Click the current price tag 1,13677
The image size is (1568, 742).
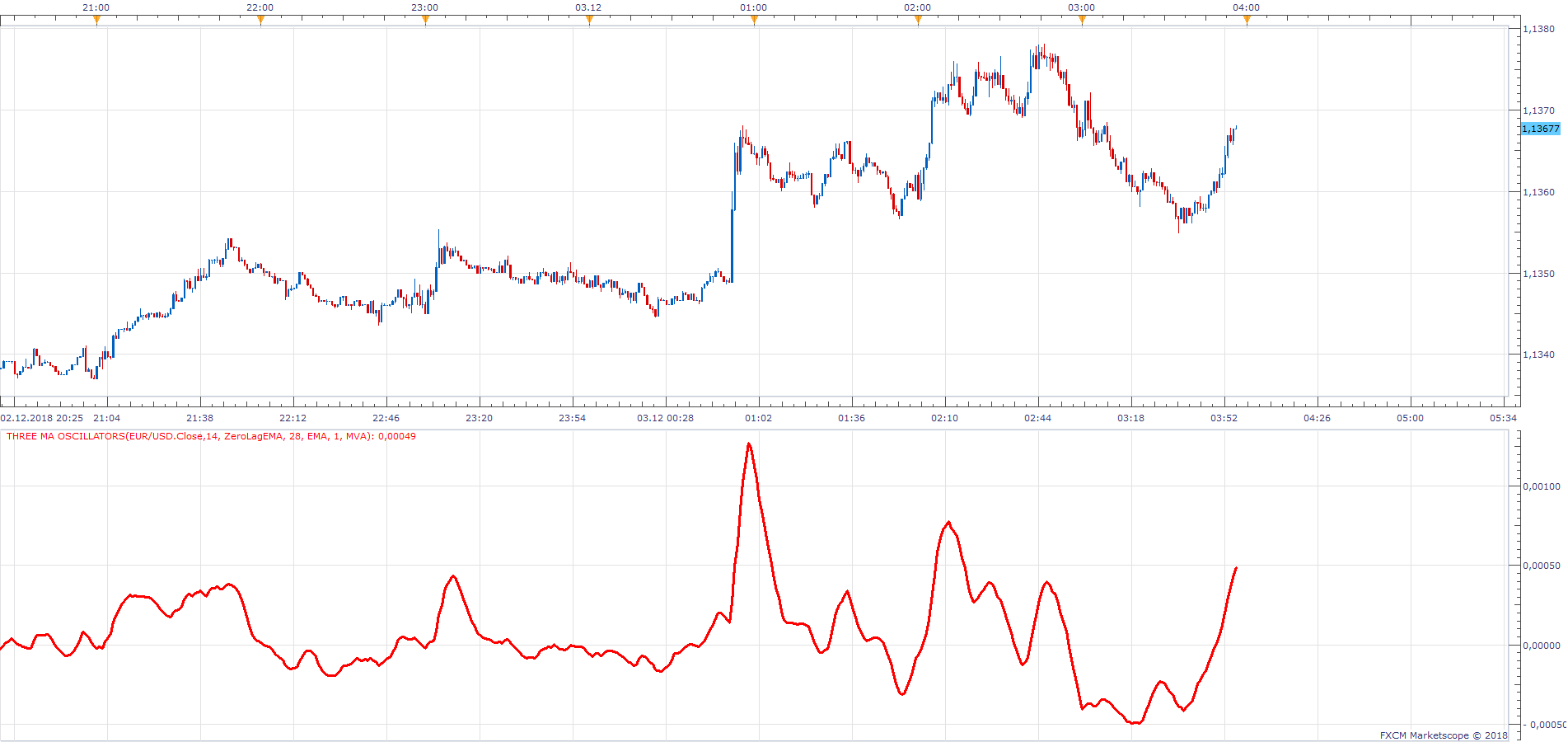(x=1540, y=129)
